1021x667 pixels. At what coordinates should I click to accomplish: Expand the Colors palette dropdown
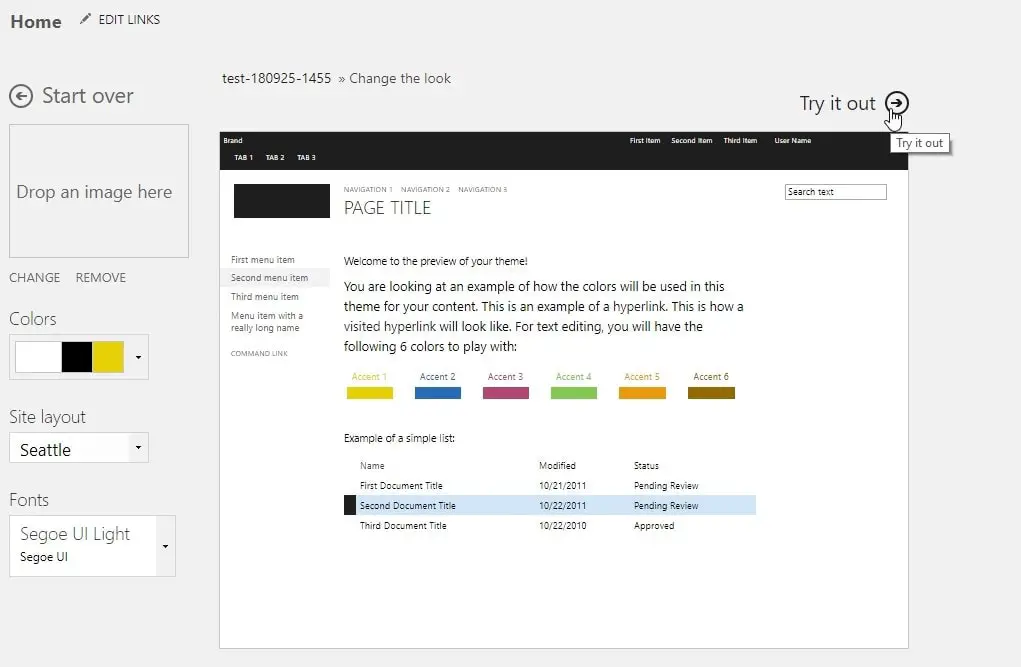point(138,357)
